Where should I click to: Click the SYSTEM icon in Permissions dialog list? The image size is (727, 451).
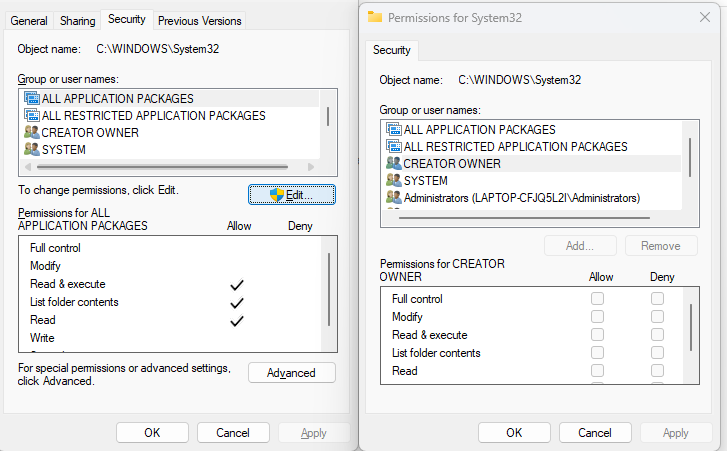click(x=393, y=181)
